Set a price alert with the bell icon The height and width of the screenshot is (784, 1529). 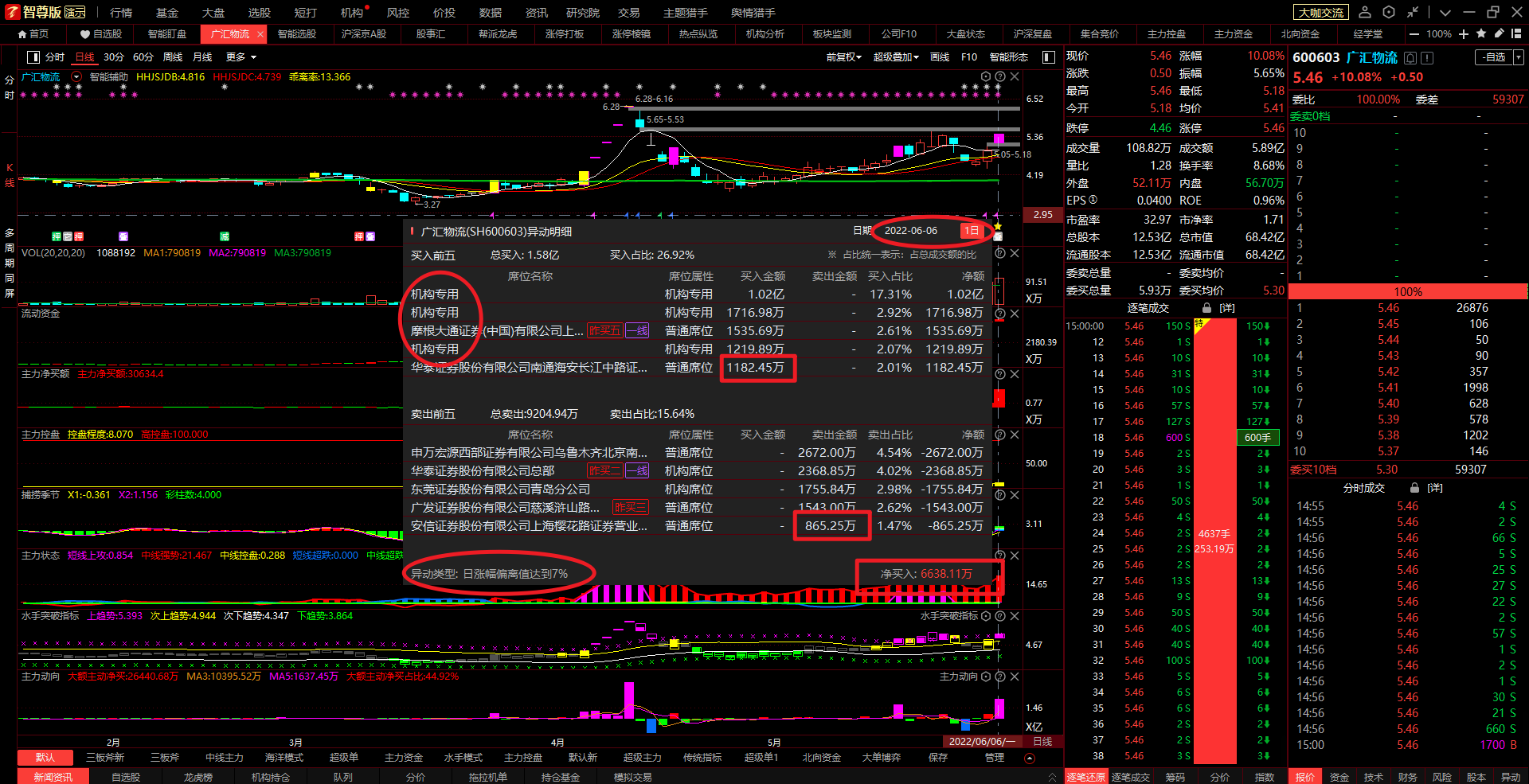click(x=1410, y=57)
